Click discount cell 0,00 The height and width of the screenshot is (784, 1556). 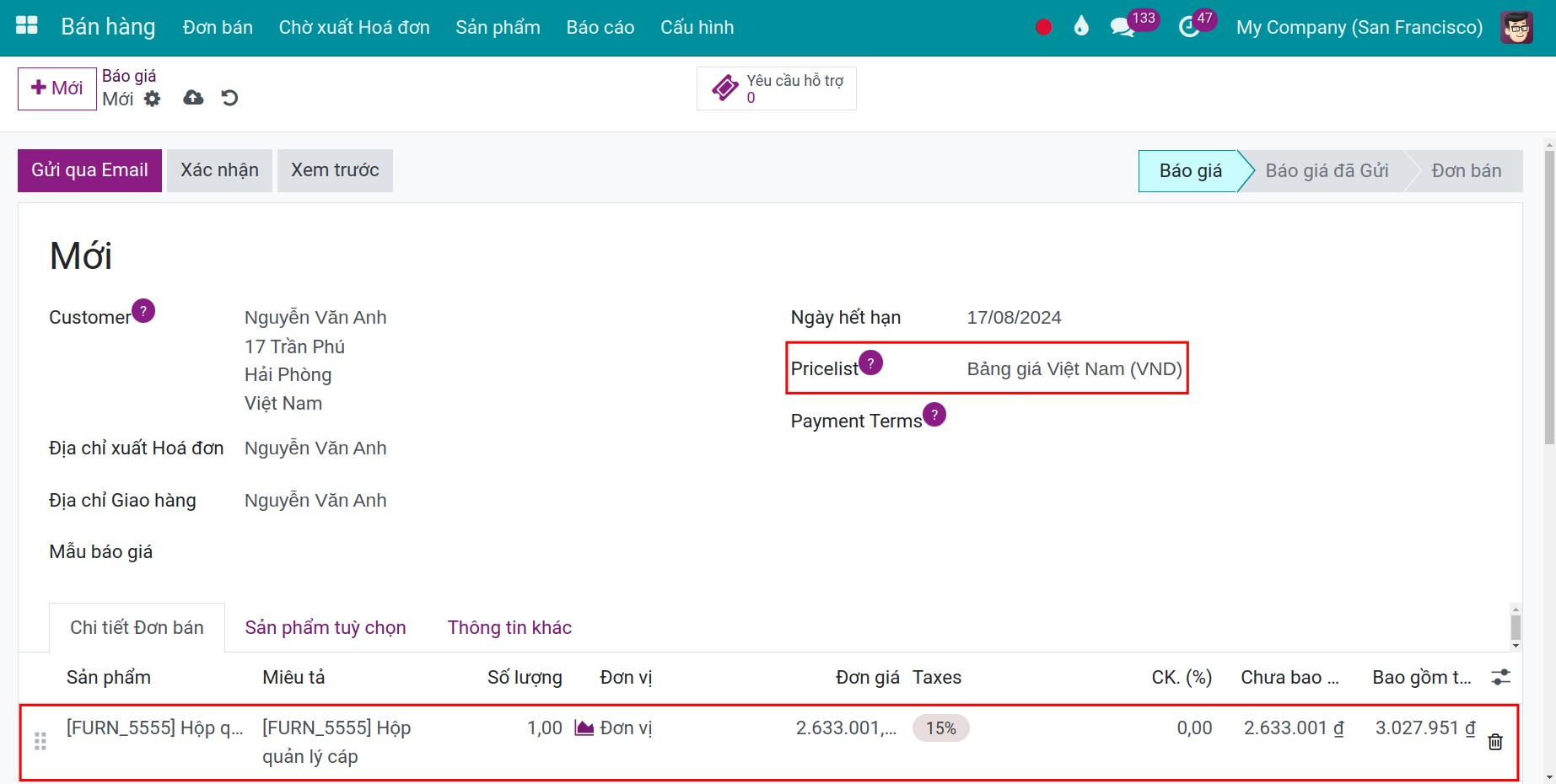coord(1194,728)
